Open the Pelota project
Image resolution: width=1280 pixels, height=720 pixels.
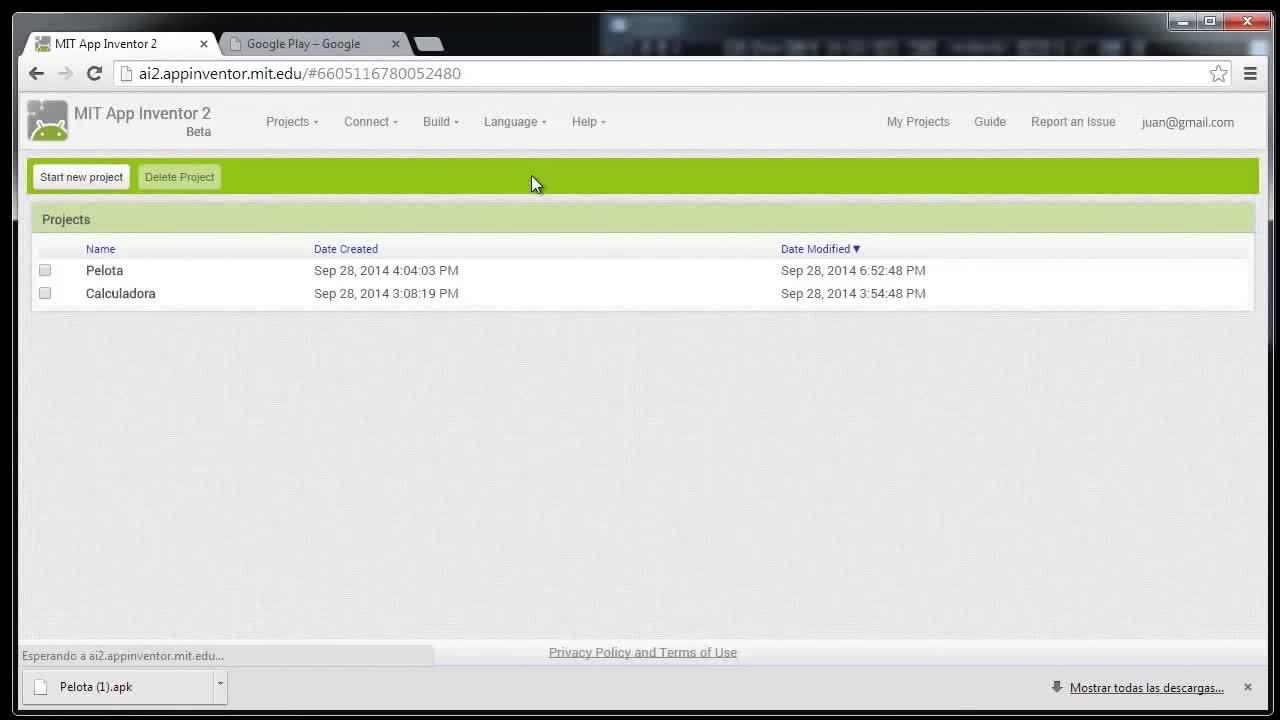point(104,270)
